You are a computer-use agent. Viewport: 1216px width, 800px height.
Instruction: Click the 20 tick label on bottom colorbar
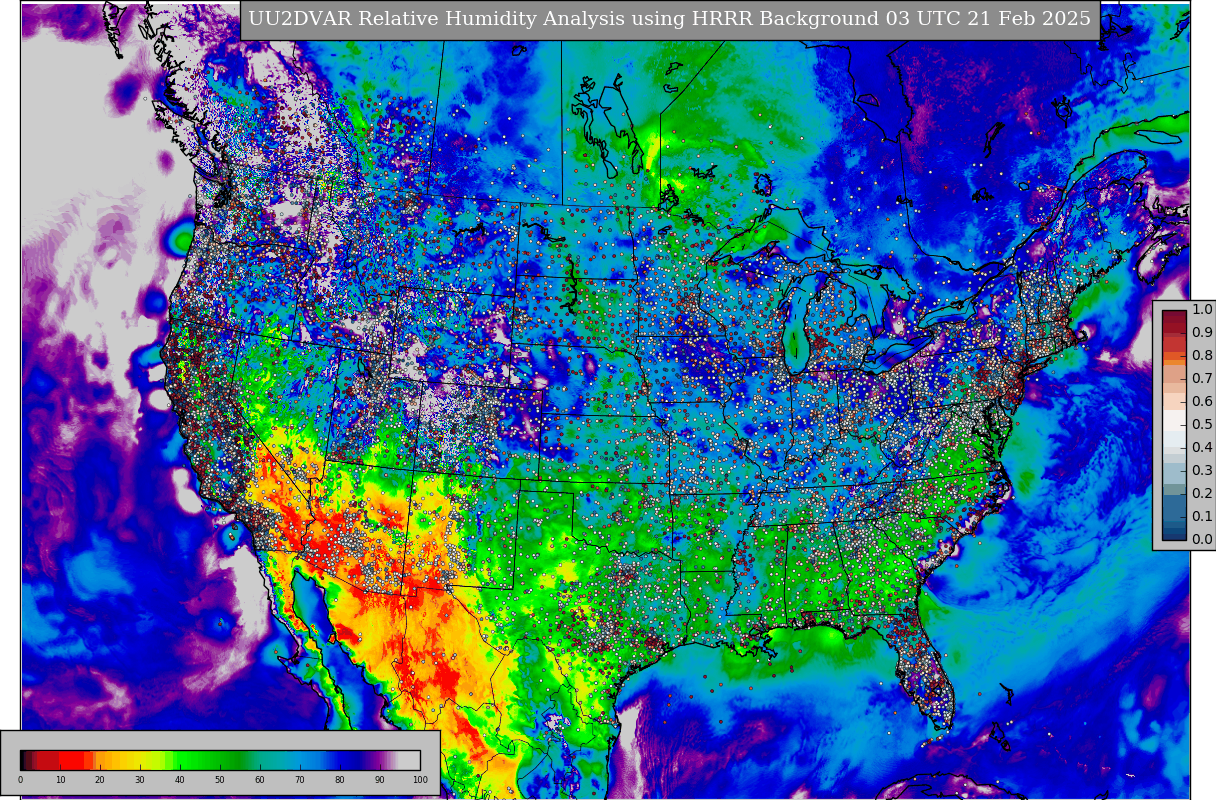click(100, 780)
